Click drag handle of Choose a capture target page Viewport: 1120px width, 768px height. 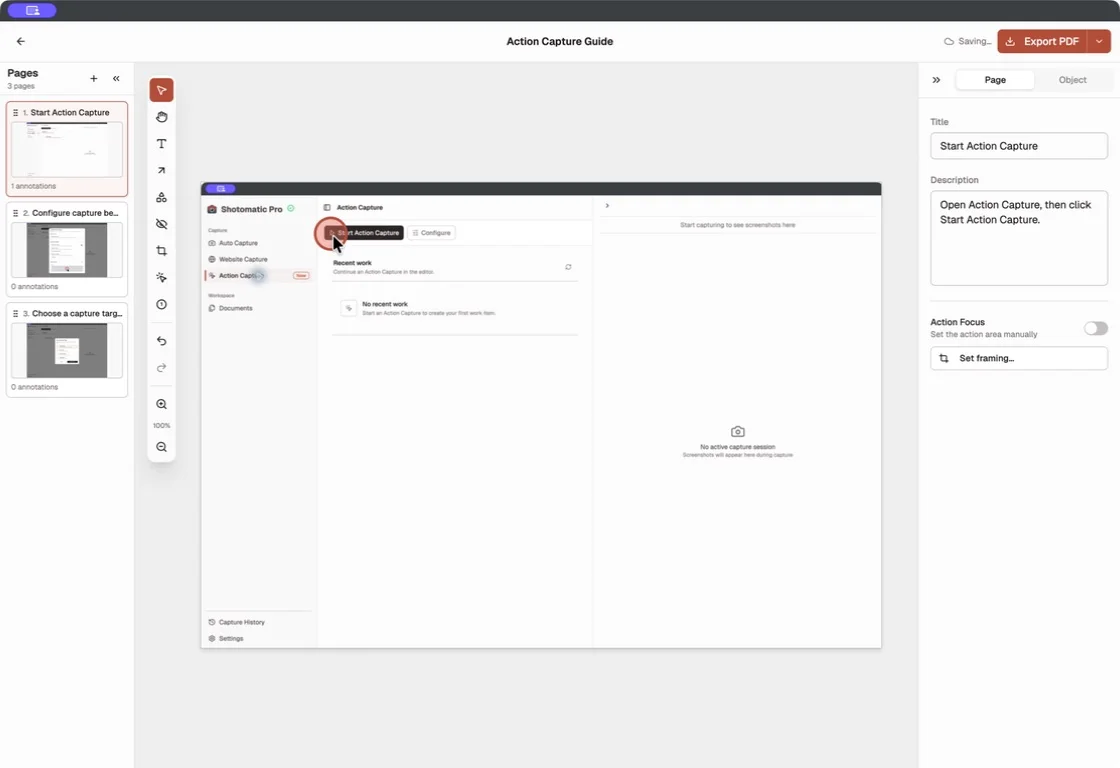point(16,314)
